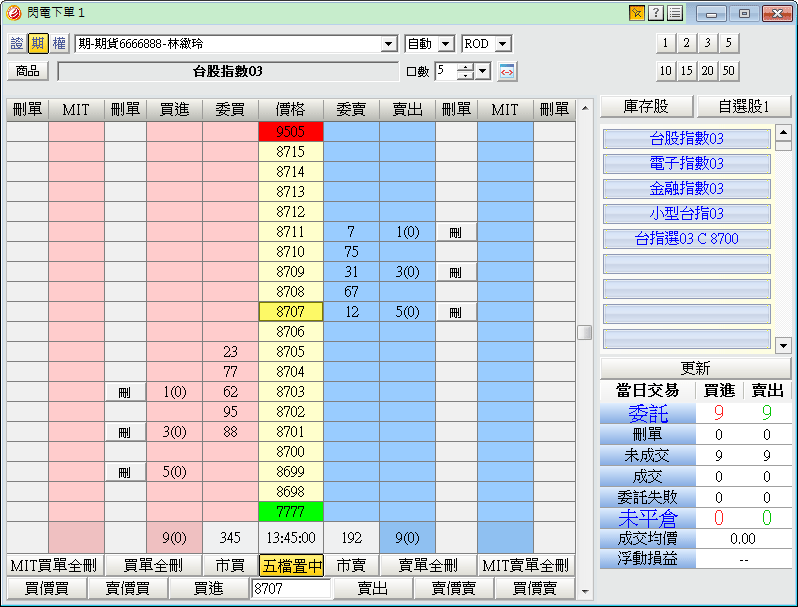Click the 更新 refresh button
798x607 pixels.
(695, 368)
